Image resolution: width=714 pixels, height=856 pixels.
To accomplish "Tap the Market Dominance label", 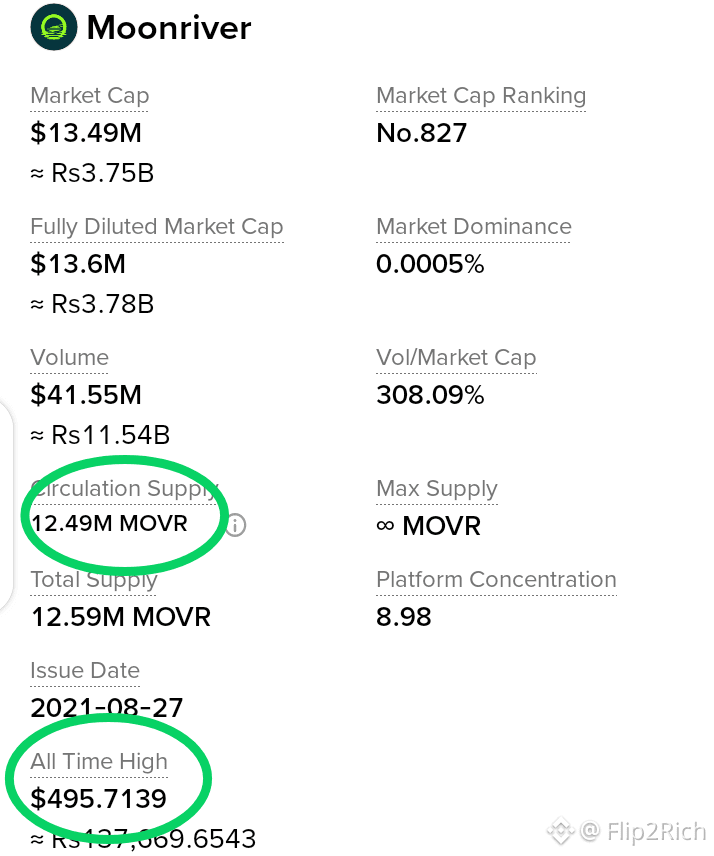I will click(474, 227).
